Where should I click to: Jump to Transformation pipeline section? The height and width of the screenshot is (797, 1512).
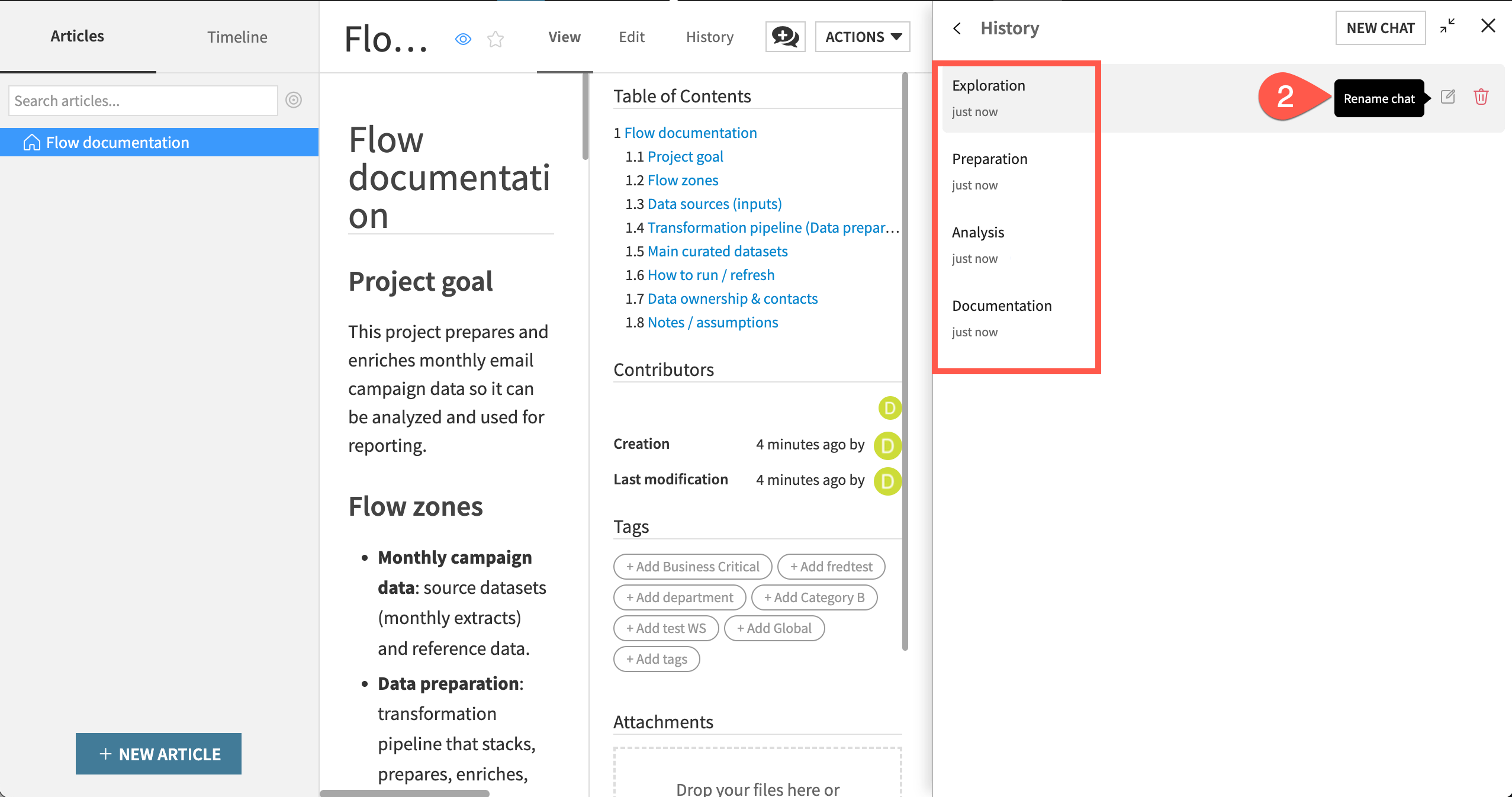point(773,227)
